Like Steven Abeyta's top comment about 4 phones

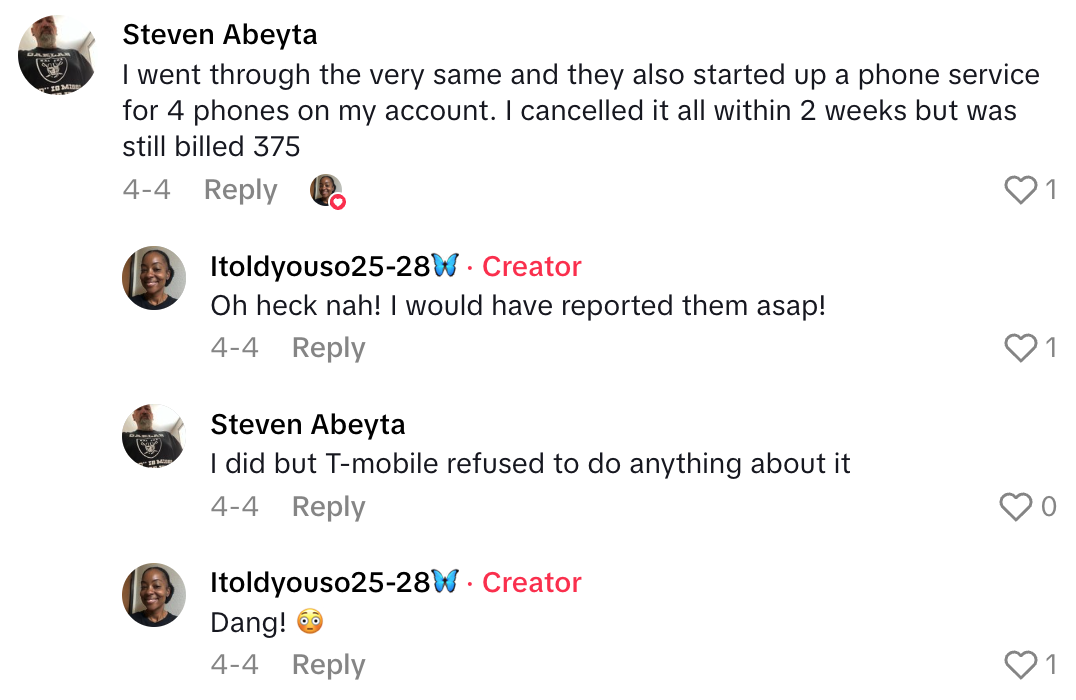pyautogui.click(x=1020, y=190)
